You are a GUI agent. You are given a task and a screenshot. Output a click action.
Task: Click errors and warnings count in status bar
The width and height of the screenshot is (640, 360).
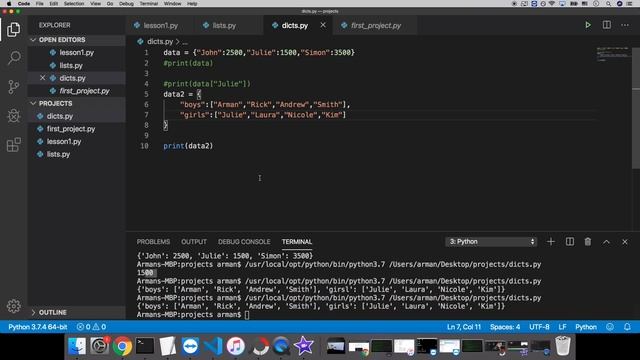tap(91, 327)
